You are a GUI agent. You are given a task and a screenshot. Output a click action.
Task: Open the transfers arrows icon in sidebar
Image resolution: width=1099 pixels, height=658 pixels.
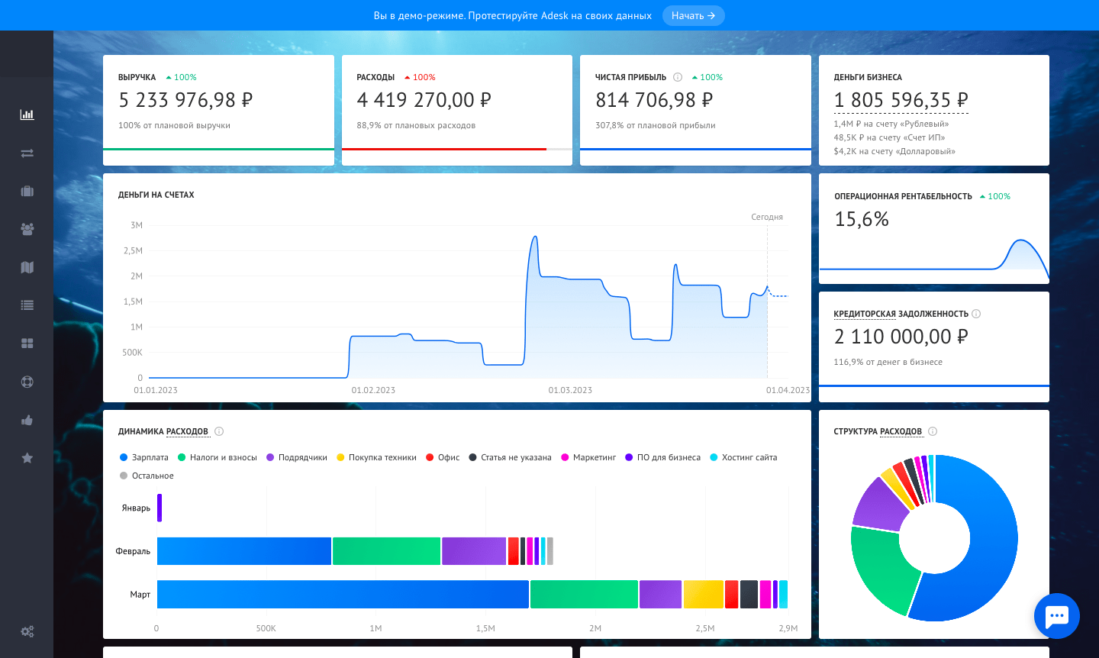pyautogui.click(x=27, y=153)
